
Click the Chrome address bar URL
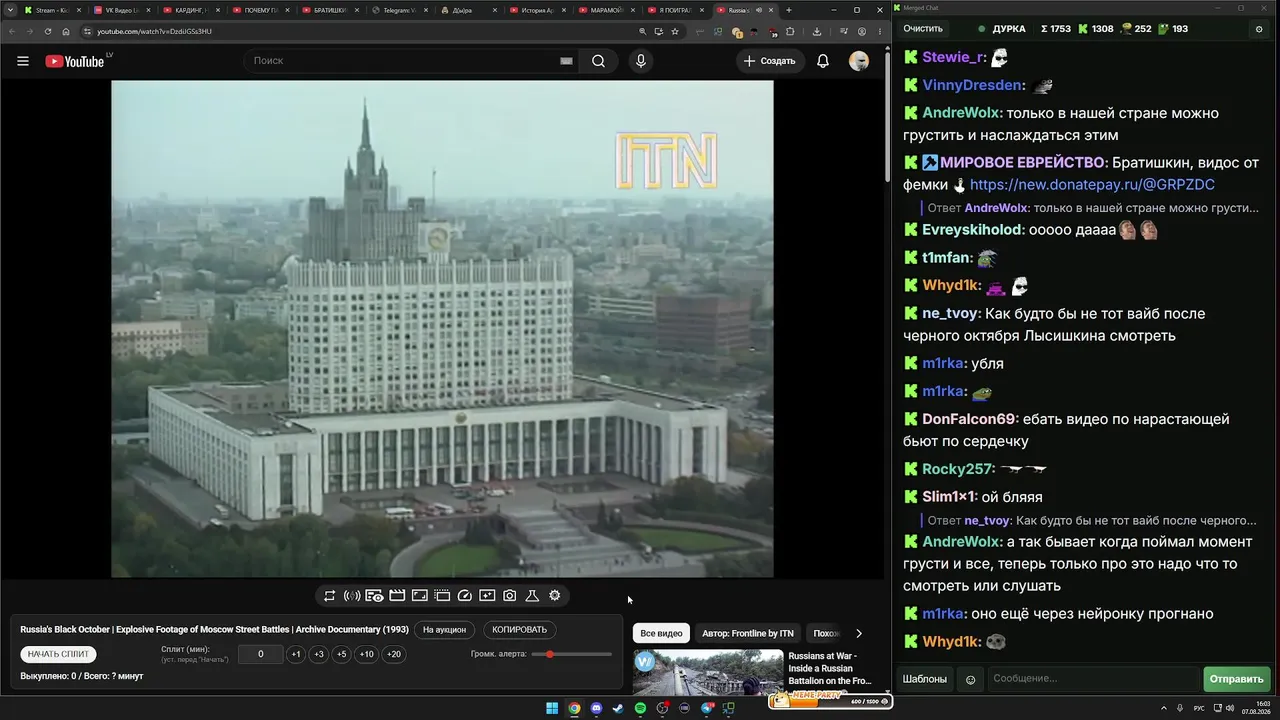[155, 31]
